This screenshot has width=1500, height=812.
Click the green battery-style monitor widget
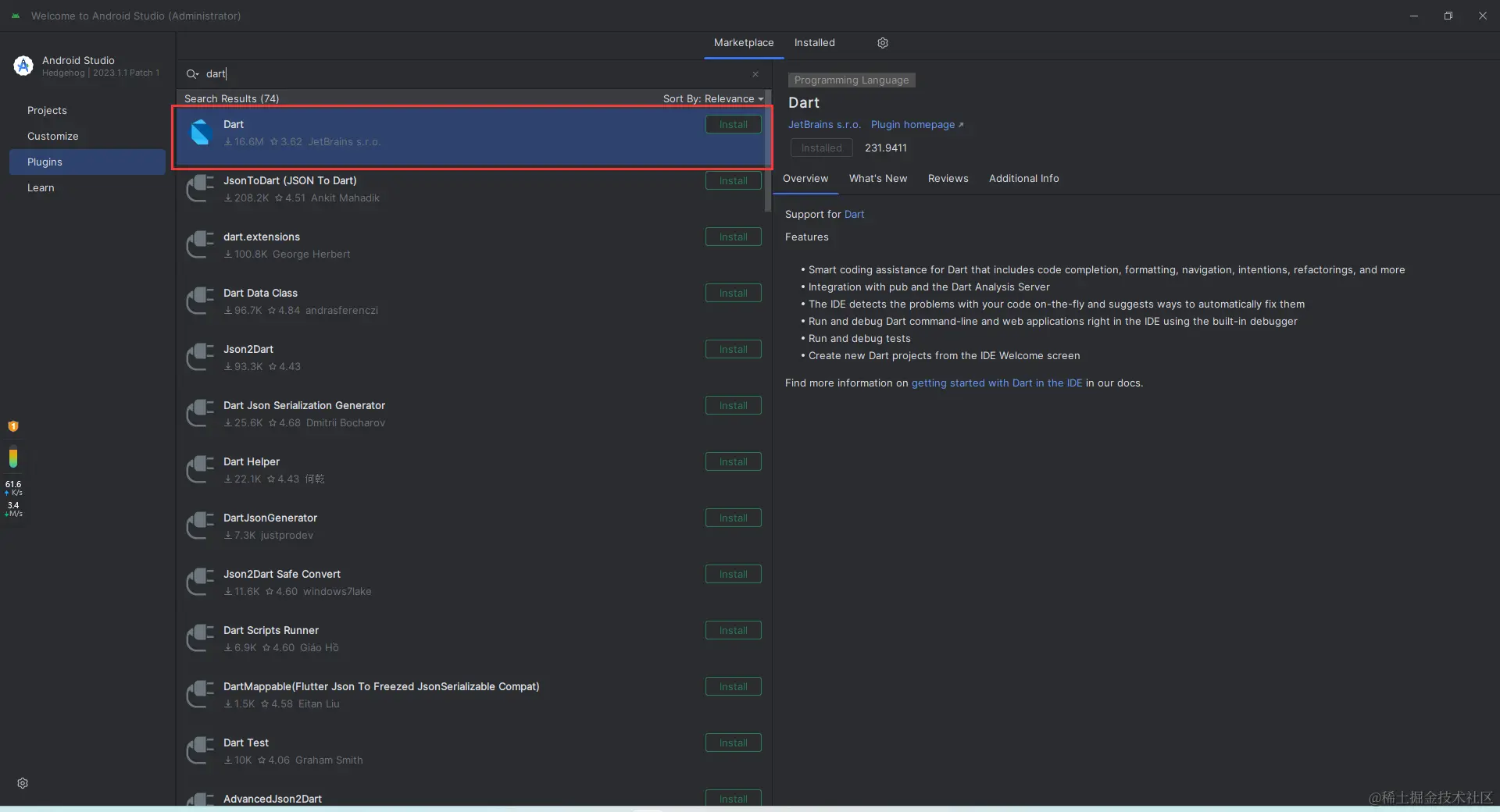click(x=13, y=457)
